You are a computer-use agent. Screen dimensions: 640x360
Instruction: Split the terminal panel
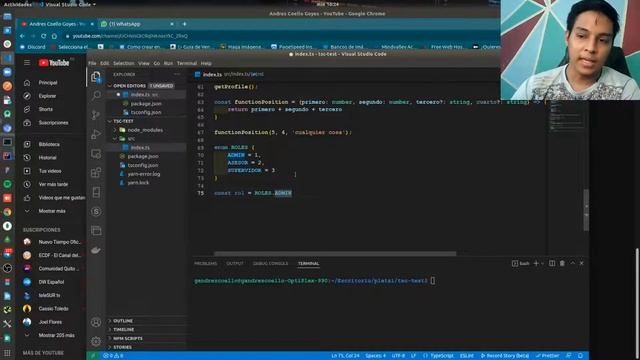(x=552, y=263)
